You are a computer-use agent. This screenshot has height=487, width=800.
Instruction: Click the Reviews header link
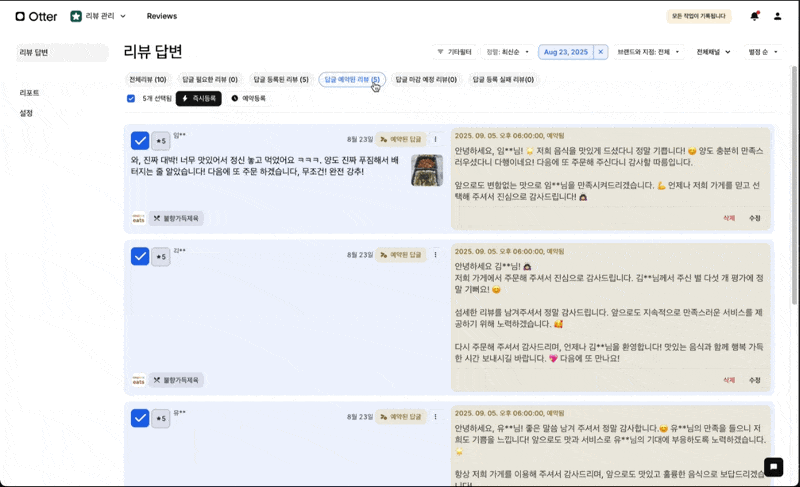click(162, 16)
